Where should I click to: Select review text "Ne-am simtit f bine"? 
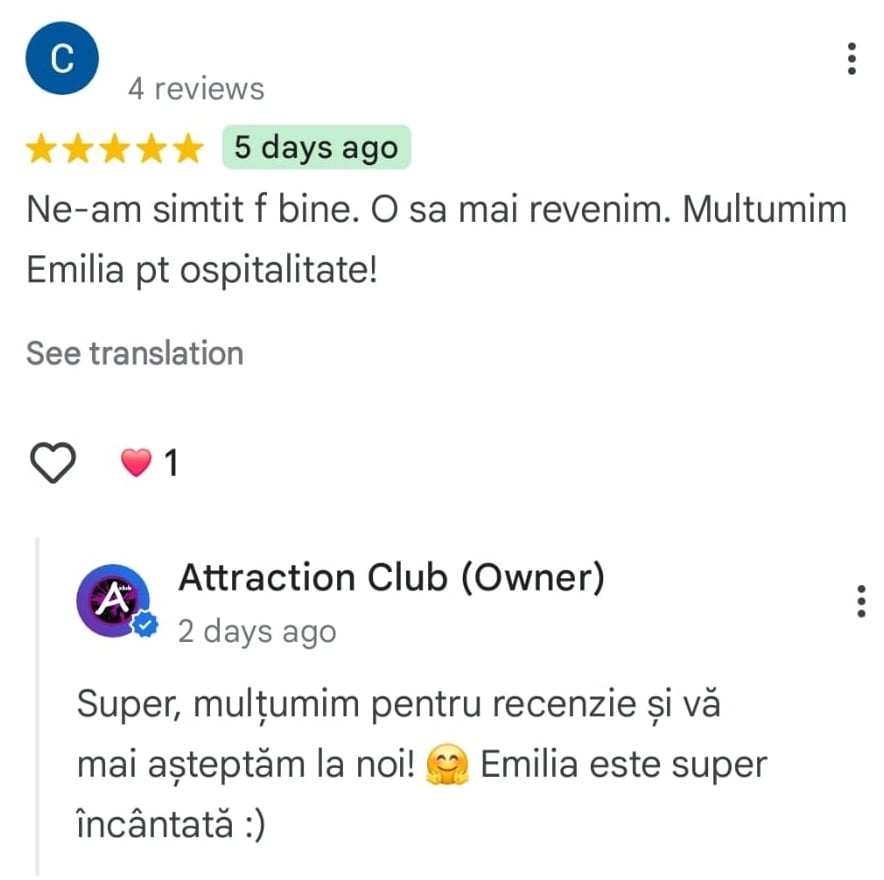(x=193, y=210)
